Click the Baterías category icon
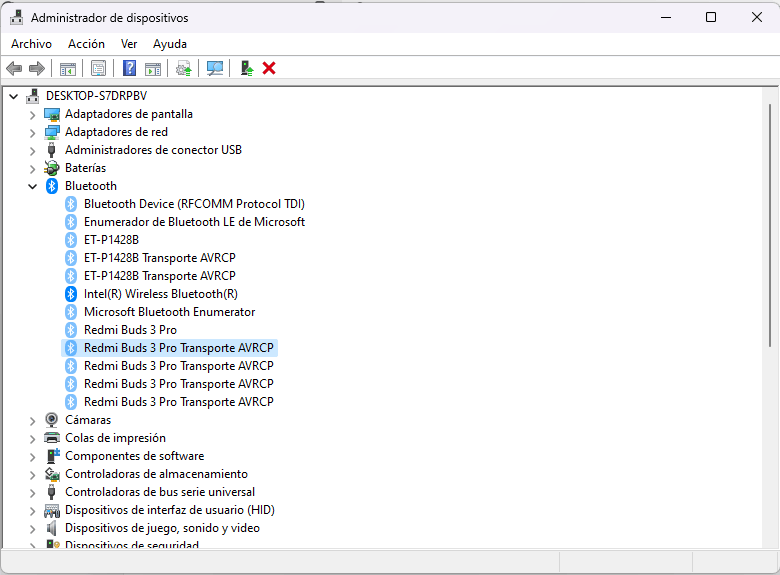780x575 pixels. pos(52,168)
